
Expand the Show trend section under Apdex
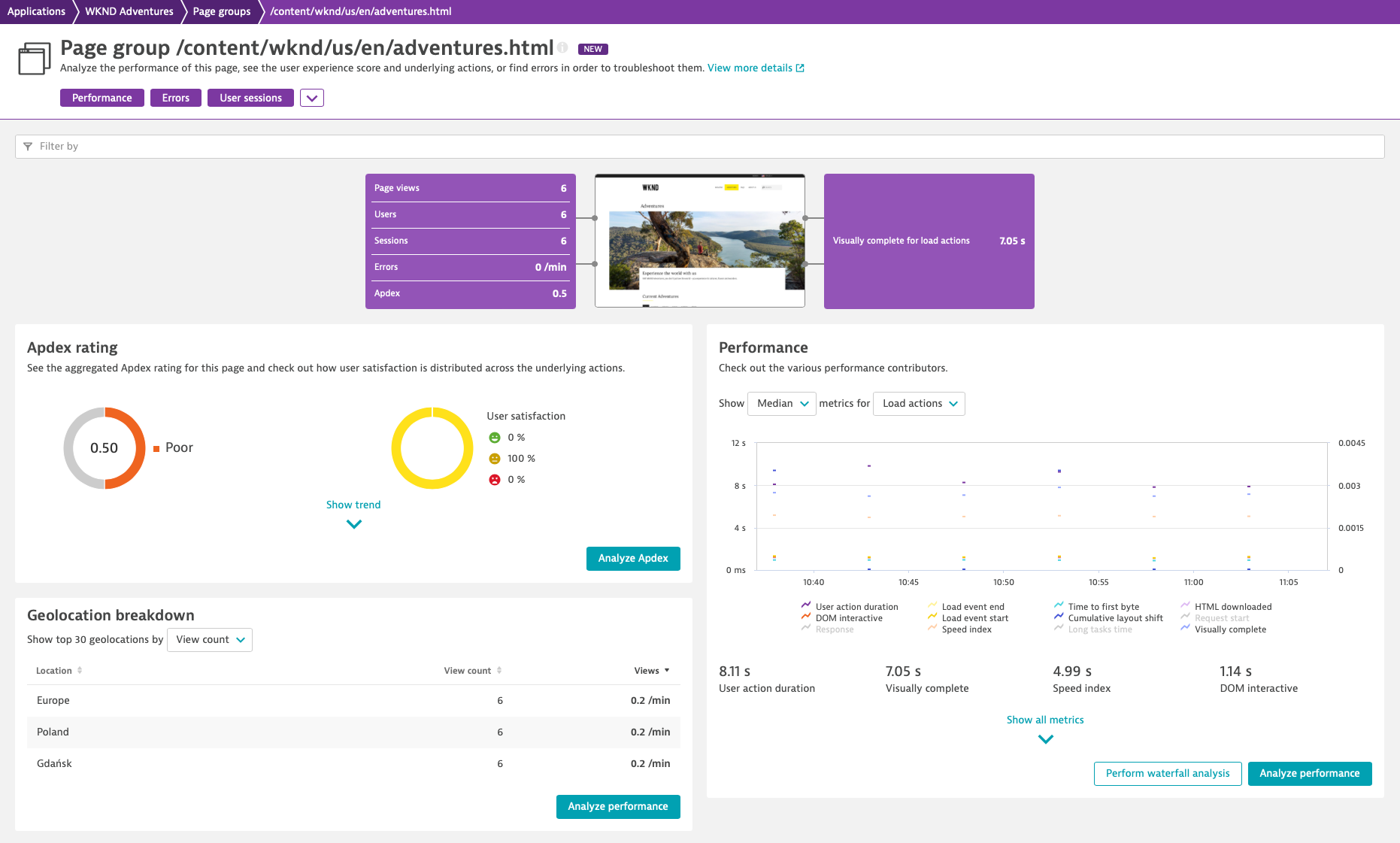(x=353, y=505)
